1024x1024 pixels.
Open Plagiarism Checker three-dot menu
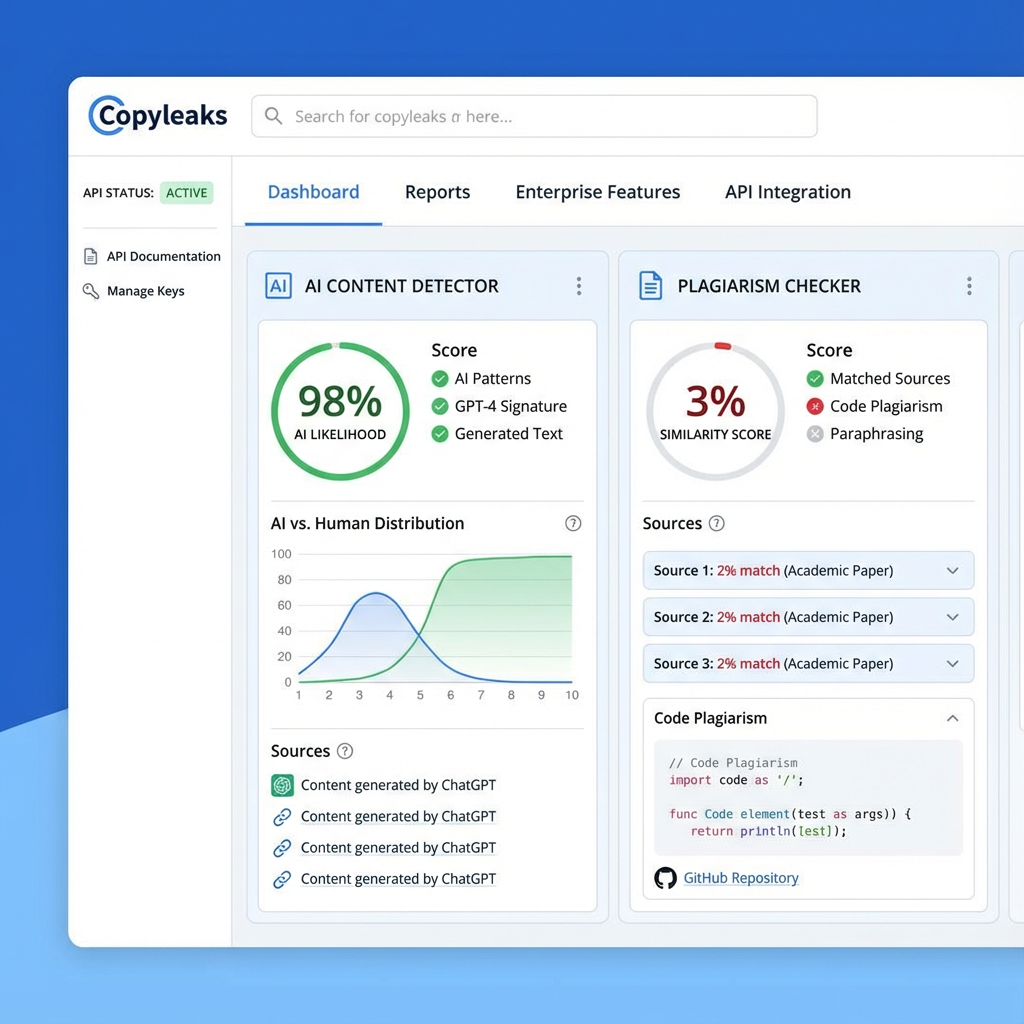click(969, 286)
